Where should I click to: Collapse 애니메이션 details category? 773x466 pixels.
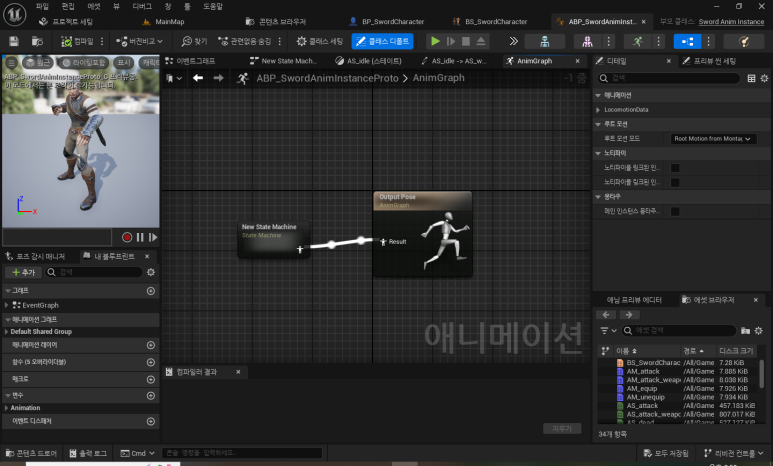pyautogui.click(x=598, y=95)
